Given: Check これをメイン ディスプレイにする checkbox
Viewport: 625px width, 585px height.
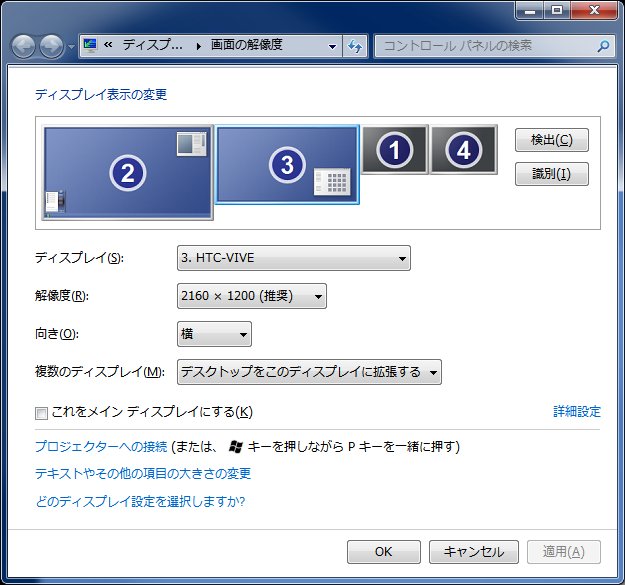Looking at the screenshot, I should pyautogui.click(x=41, y=413).
